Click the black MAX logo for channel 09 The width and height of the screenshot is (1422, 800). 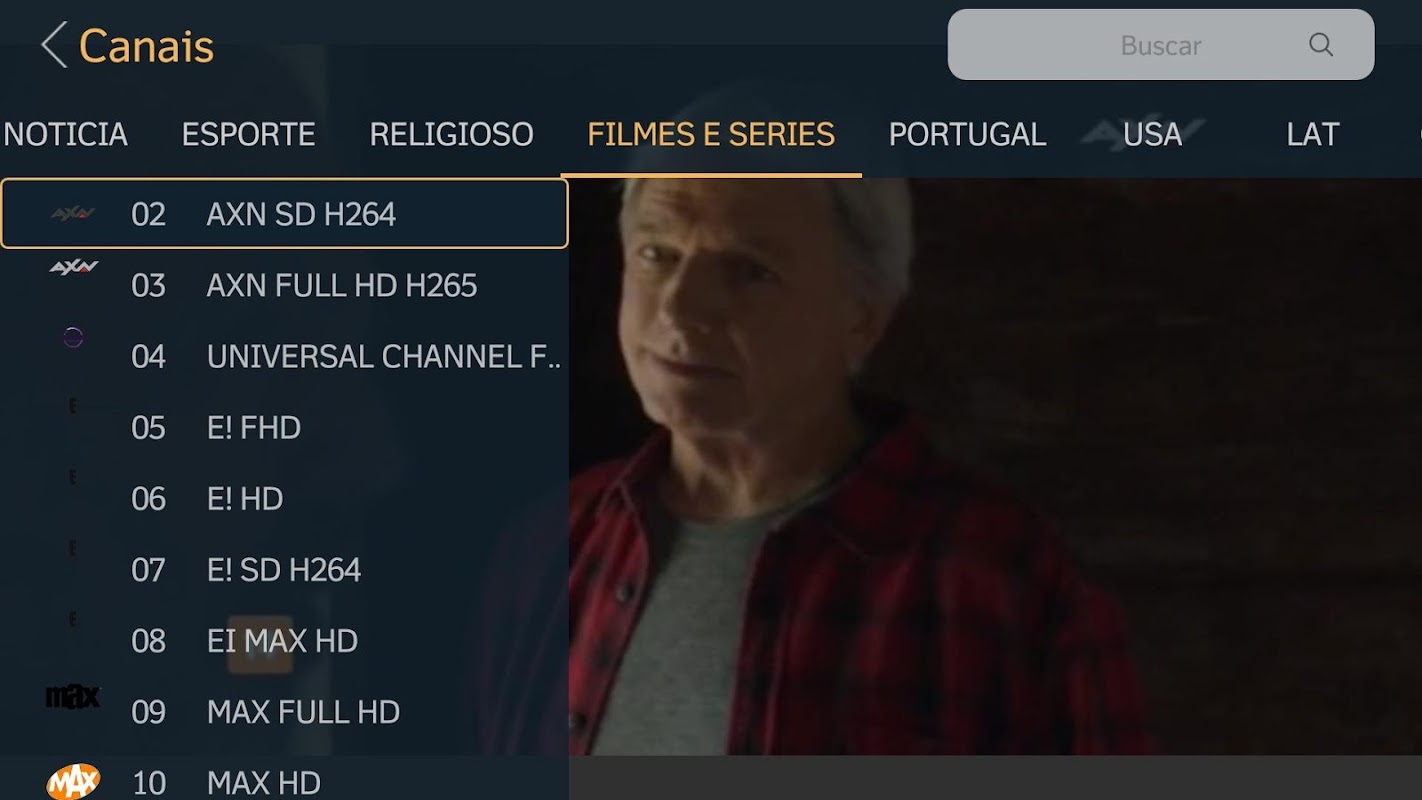tap(73, 696)
